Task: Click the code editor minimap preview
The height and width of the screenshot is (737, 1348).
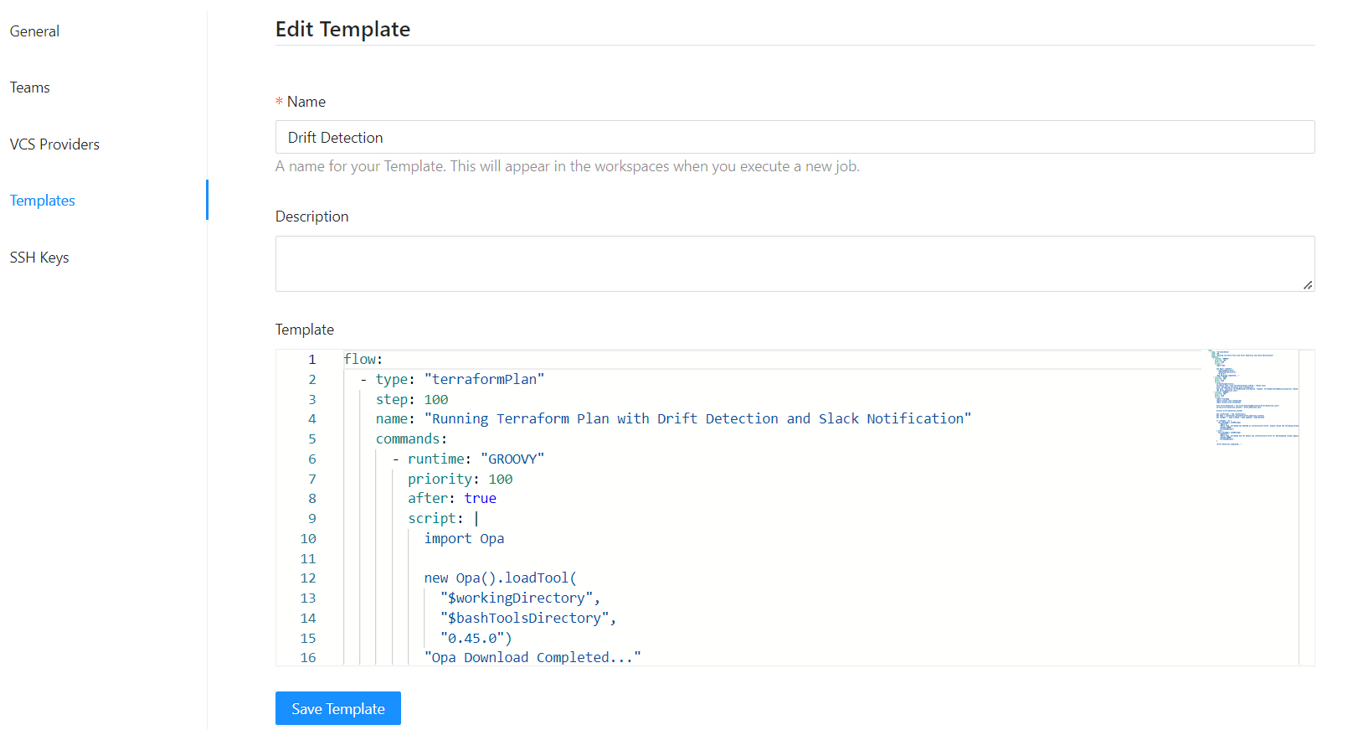Action: pyautogui.click(x=1252, y=400)
